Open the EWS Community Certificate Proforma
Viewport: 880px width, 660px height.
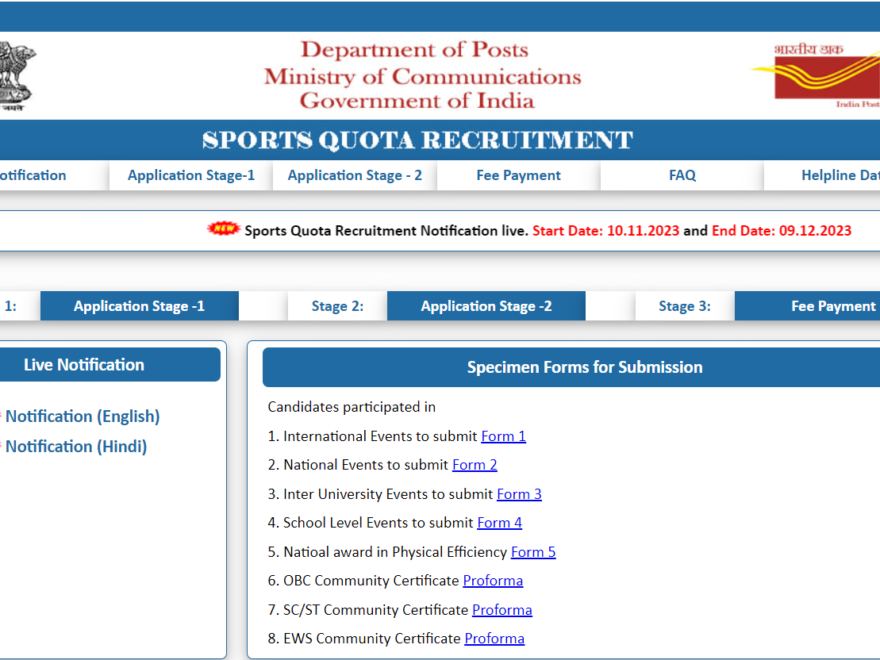[494, 638]
